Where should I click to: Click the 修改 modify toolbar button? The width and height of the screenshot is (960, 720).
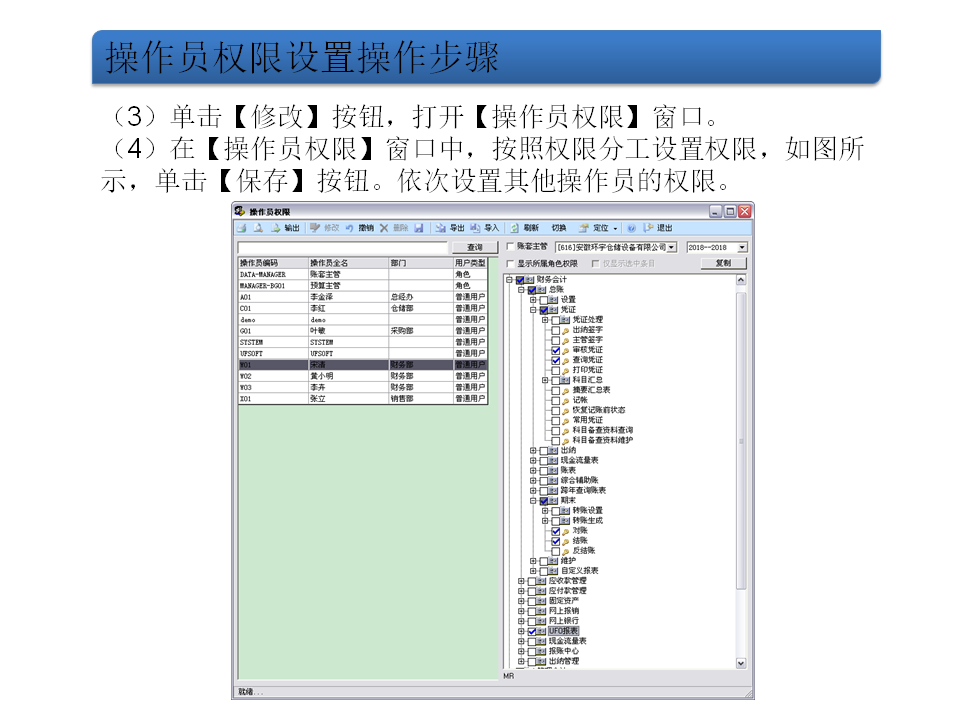click(324, 228)
